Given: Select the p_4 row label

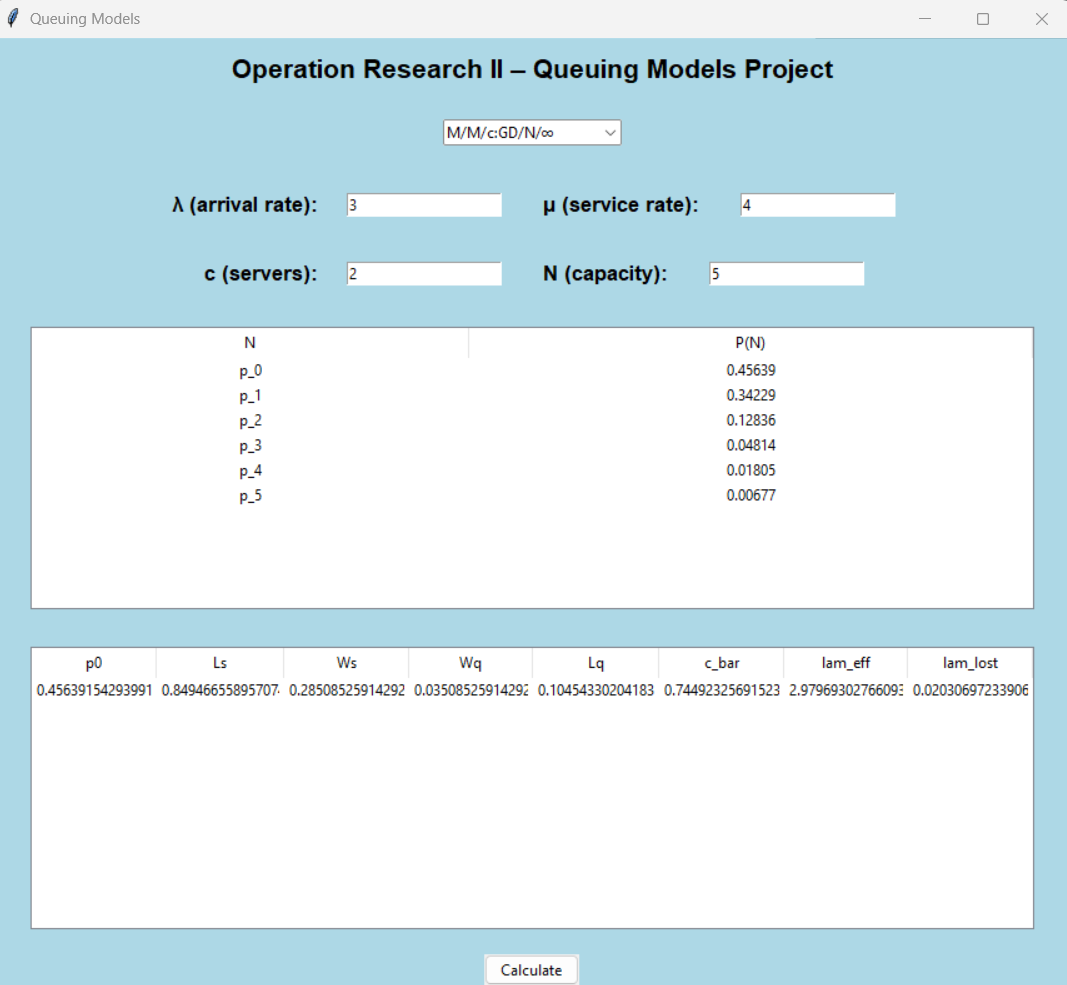Looking at the screenshot, I should pyautogui.click(x=250, y=471).
